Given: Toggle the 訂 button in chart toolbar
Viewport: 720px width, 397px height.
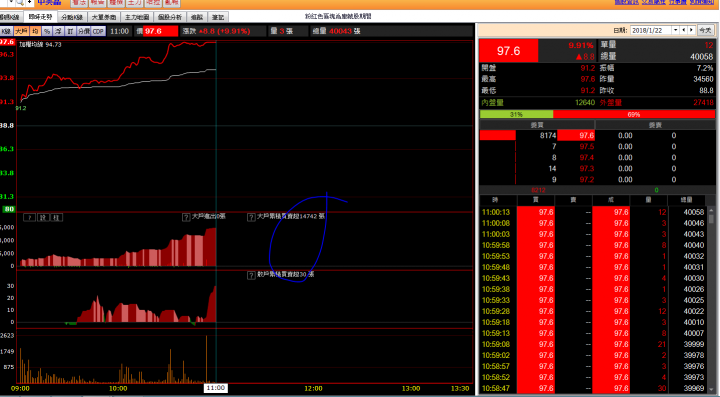Looking at the screenshot, I should tap(70, 31).
